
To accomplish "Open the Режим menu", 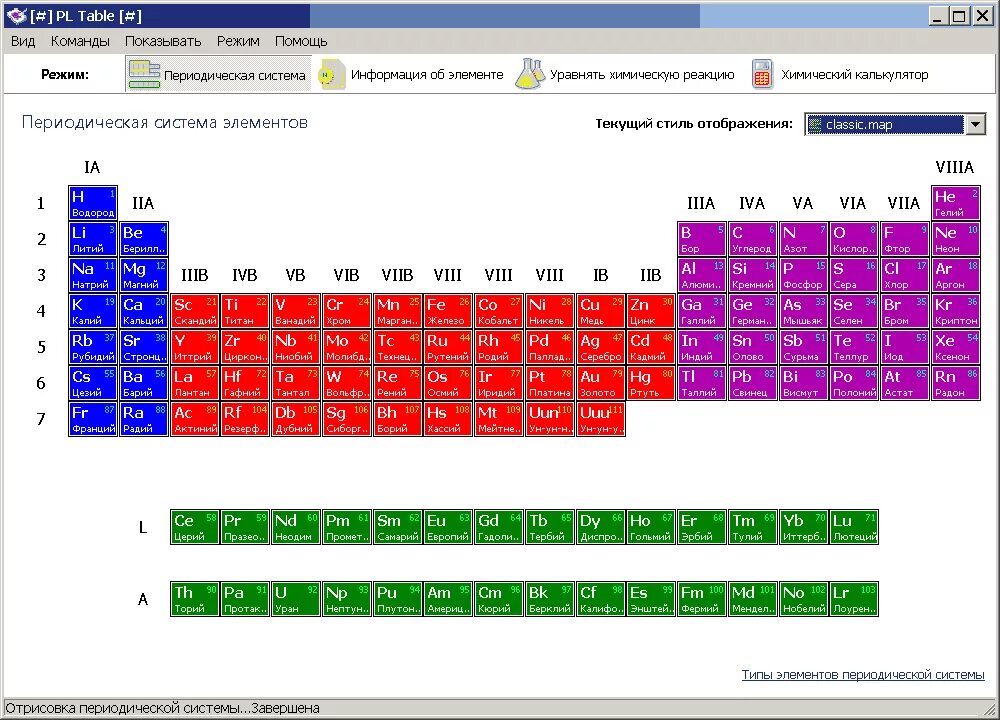I will (x=237, y=41).
